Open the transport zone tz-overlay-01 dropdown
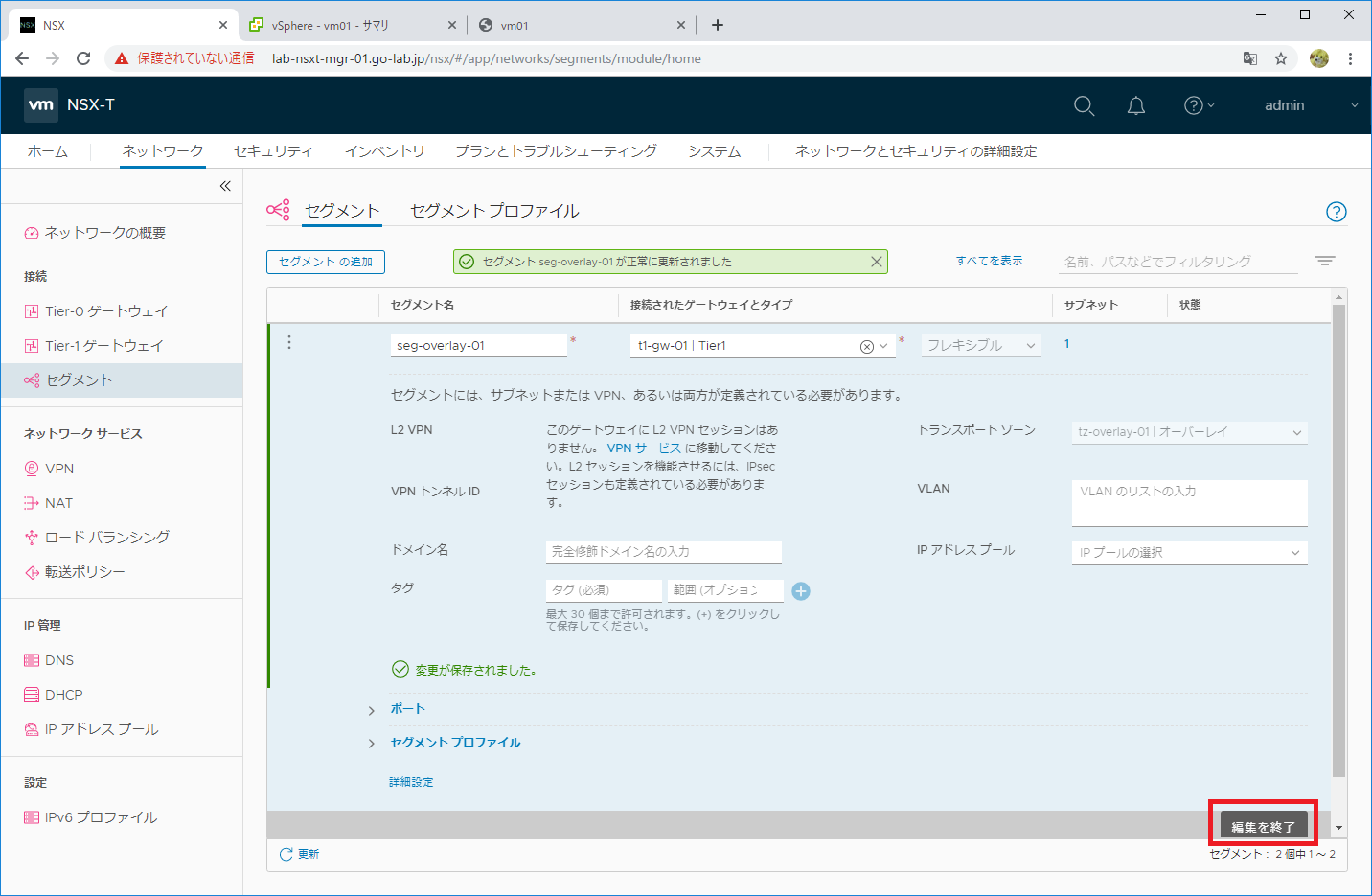The height and width of the screenshot is (896, 1372). pos(1189,432)
